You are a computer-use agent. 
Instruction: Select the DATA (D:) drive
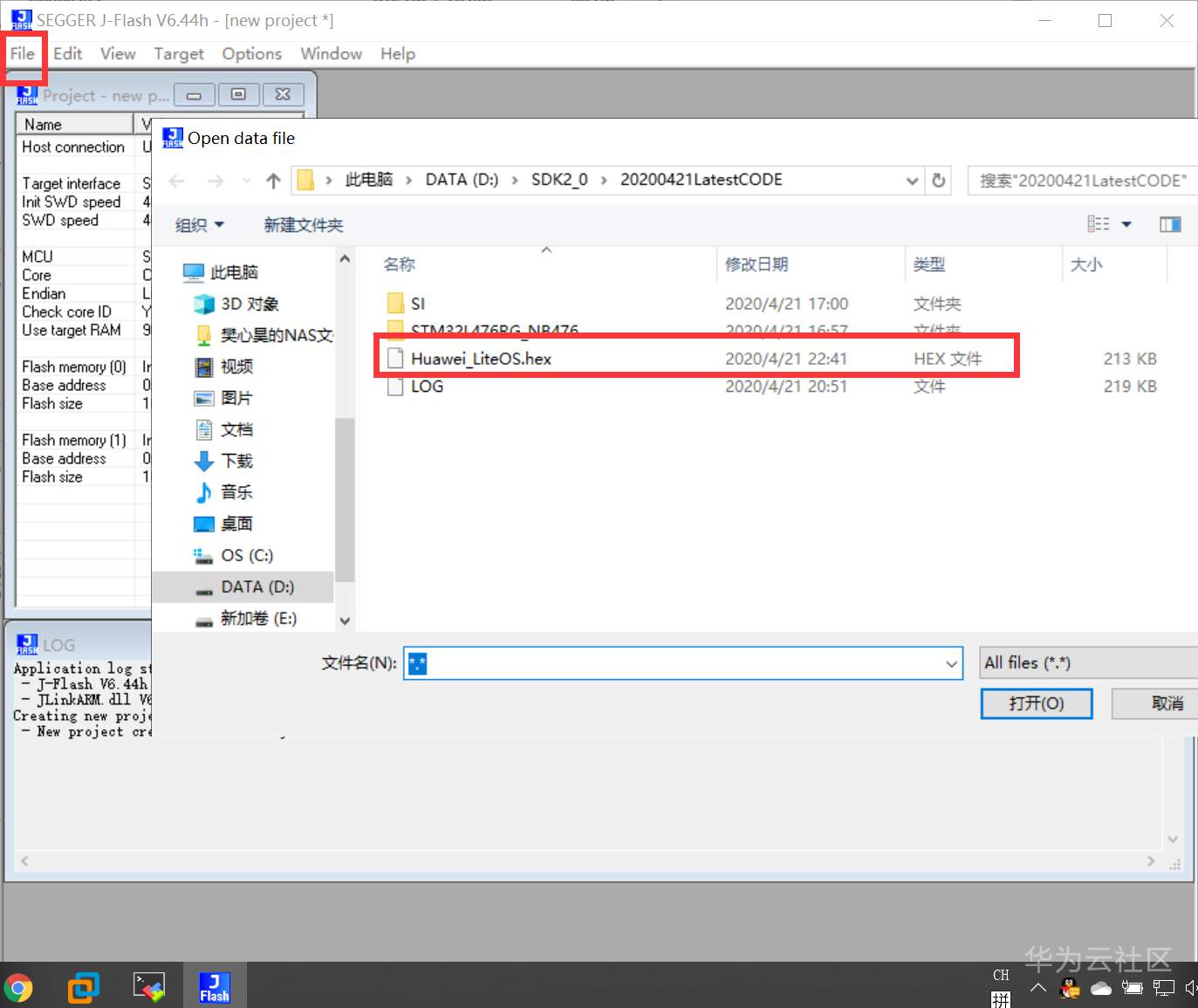244,586
